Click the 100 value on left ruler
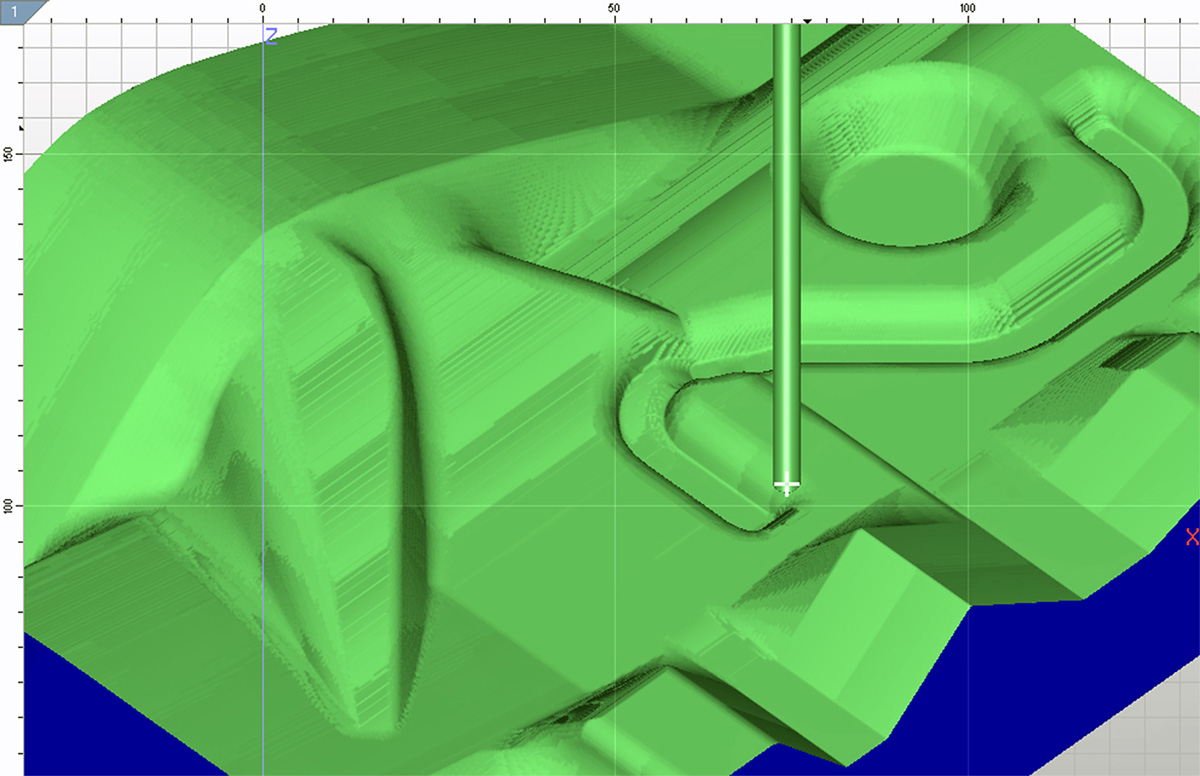1200x776 pixels. [8, 506]
